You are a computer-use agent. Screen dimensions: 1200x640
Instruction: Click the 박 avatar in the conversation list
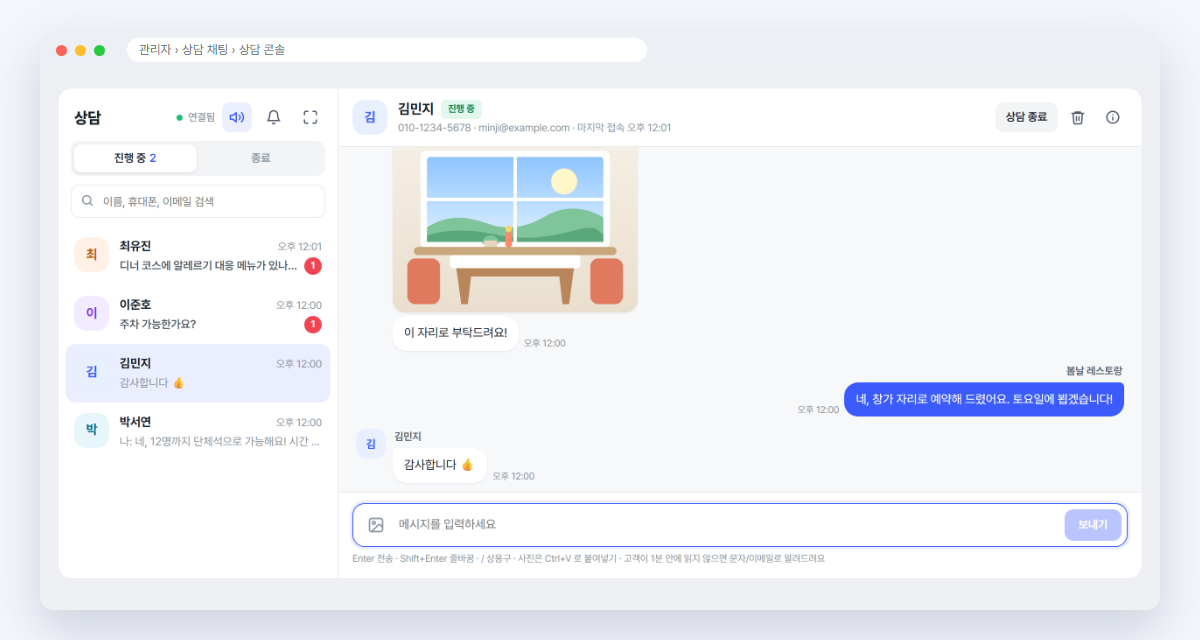[91, 430]
